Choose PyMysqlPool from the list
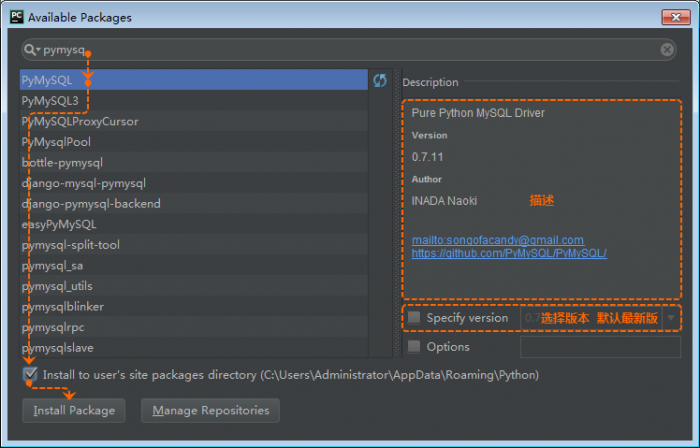Screen dimensions: 700x448 point(56,142)
